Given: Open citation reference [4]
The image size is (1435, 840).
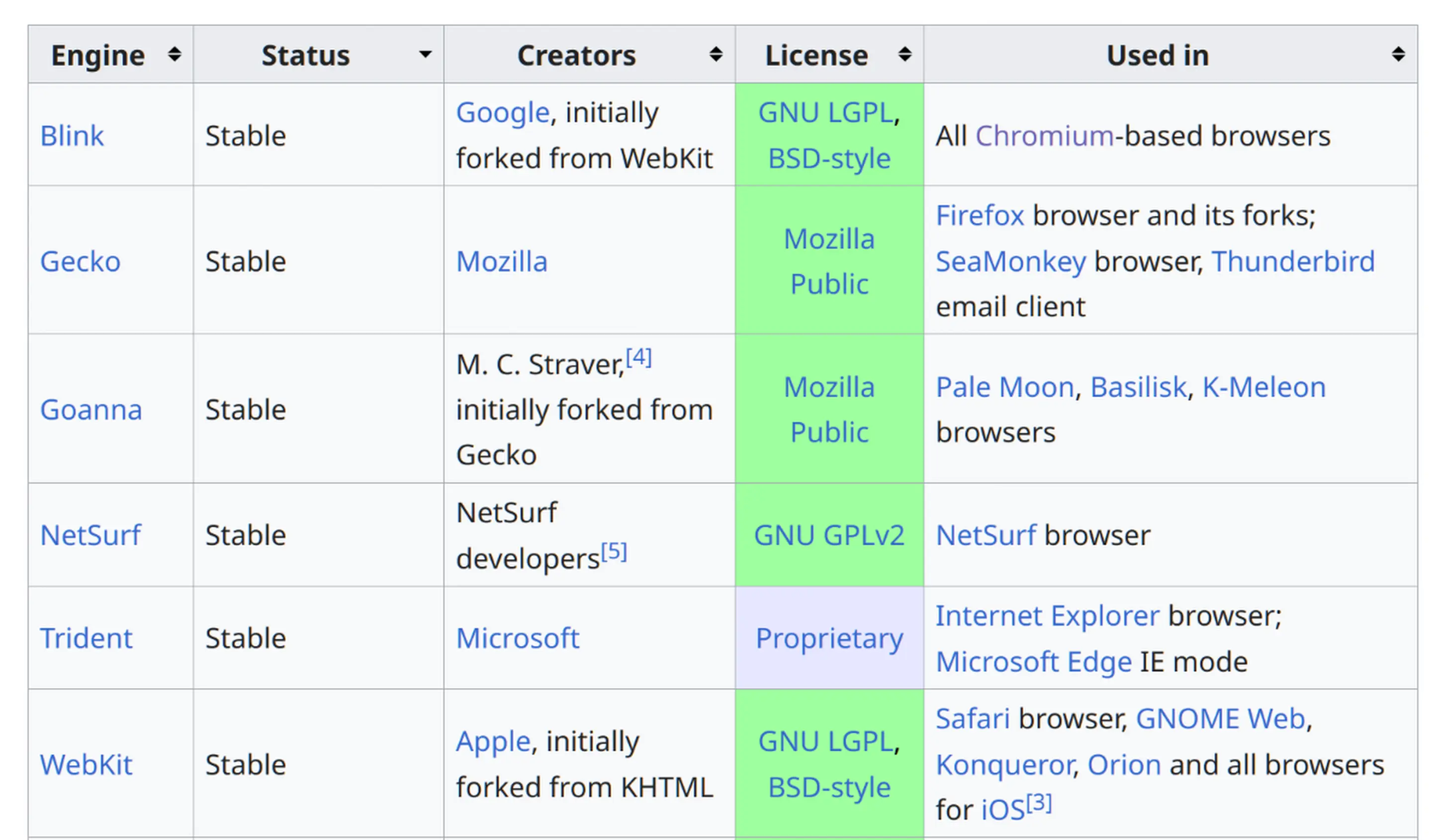Looking at the screenshot, I should pos(638,357).
